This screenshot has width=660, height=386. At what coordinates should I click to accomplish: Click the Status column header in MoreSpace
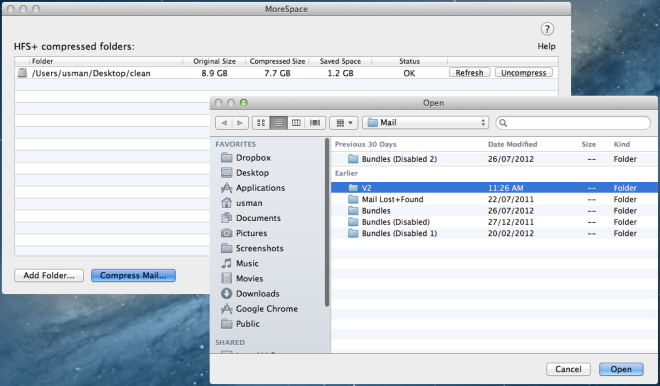(x=409, y=61)
